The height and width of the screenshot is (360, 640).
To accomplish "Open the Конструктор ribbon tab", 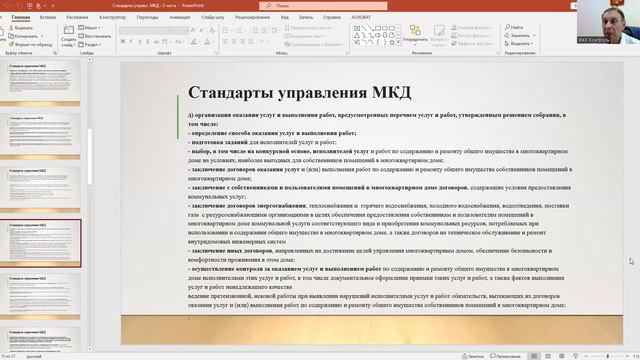I will (x=112, y=17).
